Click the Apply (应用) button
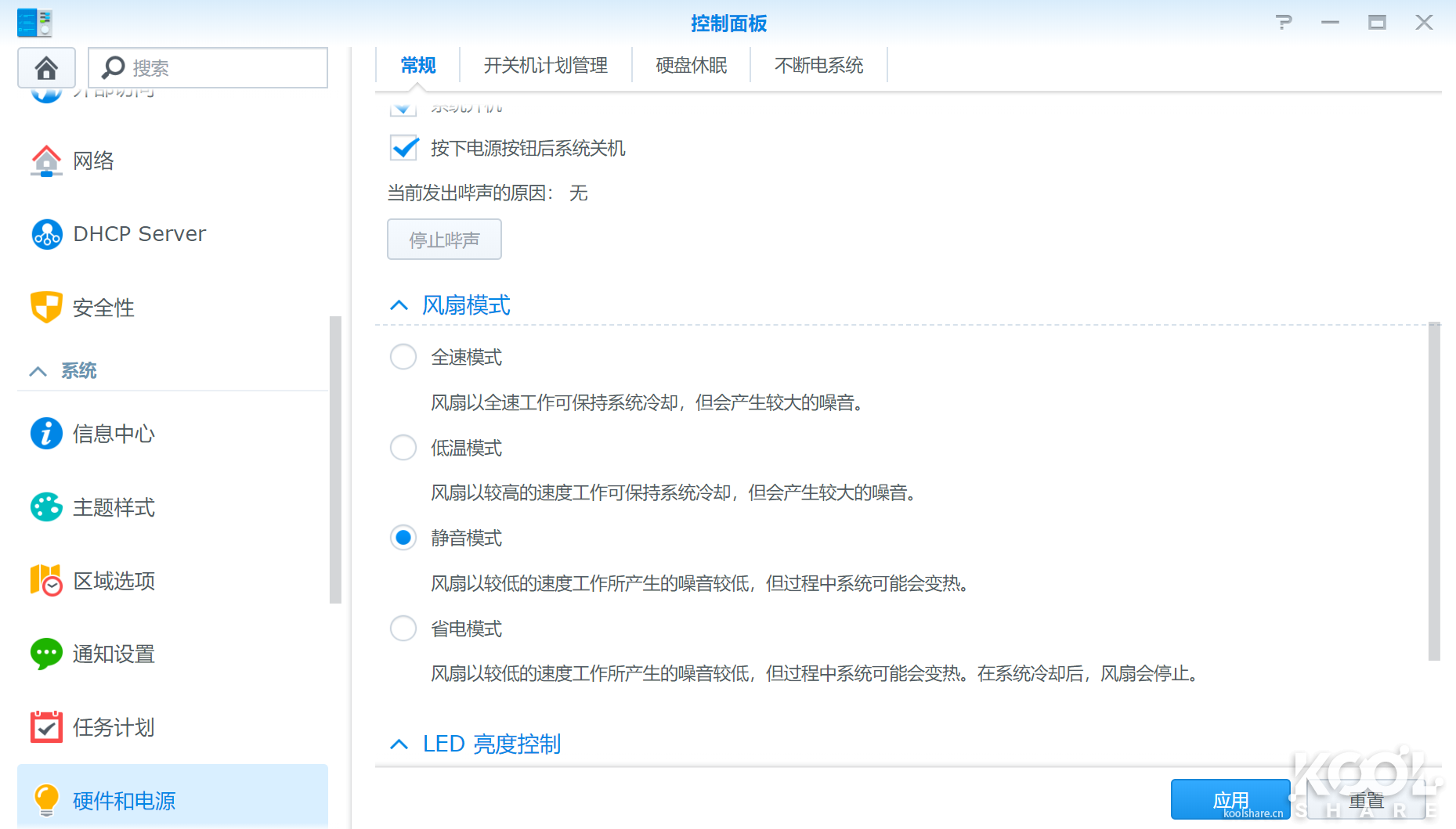 (x=1230, y=800)
